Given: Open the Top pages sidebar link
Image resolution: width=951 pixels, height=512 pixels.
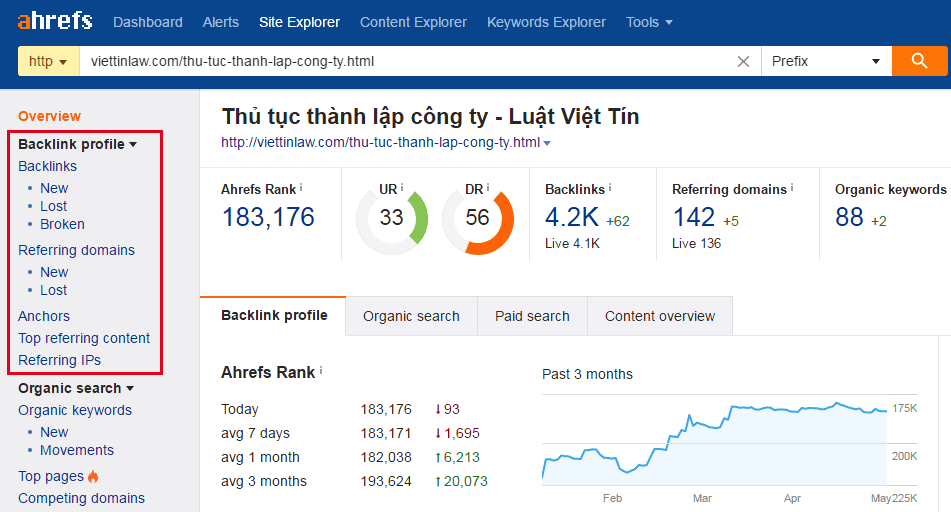Looking at the screenshot, I should [51, 476].
